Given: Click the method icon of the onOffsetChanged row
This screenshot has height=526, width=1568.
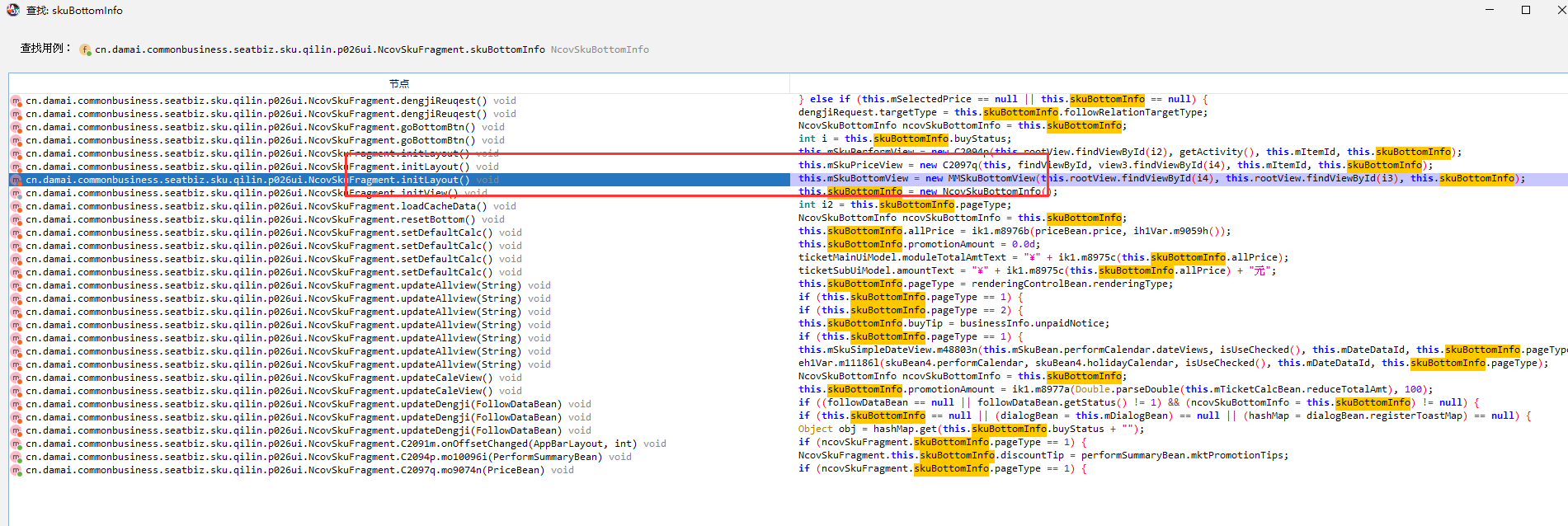Looking at the screenshot, I should pyautogui.click(x=16, y=444).
